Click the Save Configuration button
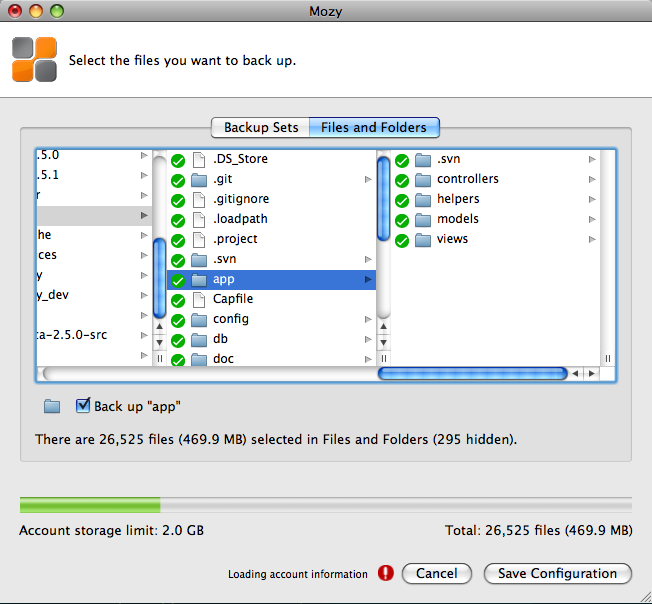 point(558,573)
